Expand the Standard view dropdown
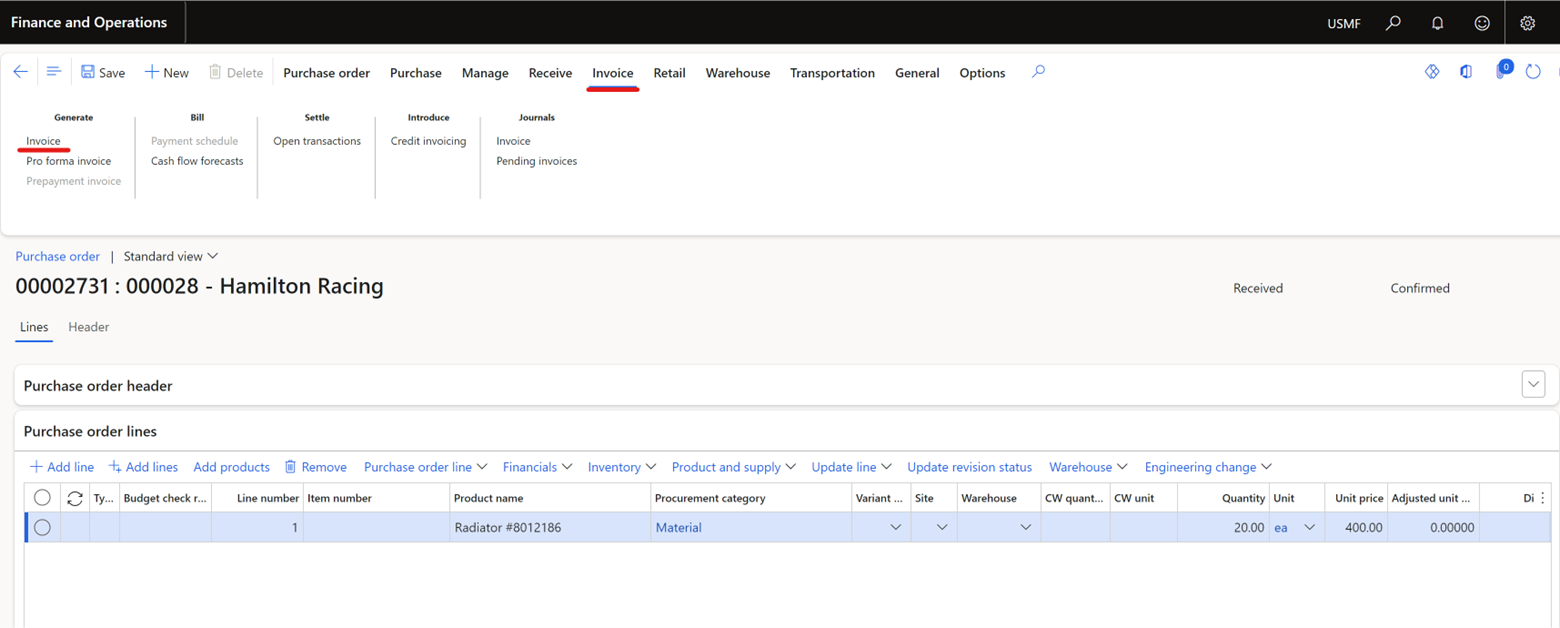1560x628 pixels. tap(170, 257)
